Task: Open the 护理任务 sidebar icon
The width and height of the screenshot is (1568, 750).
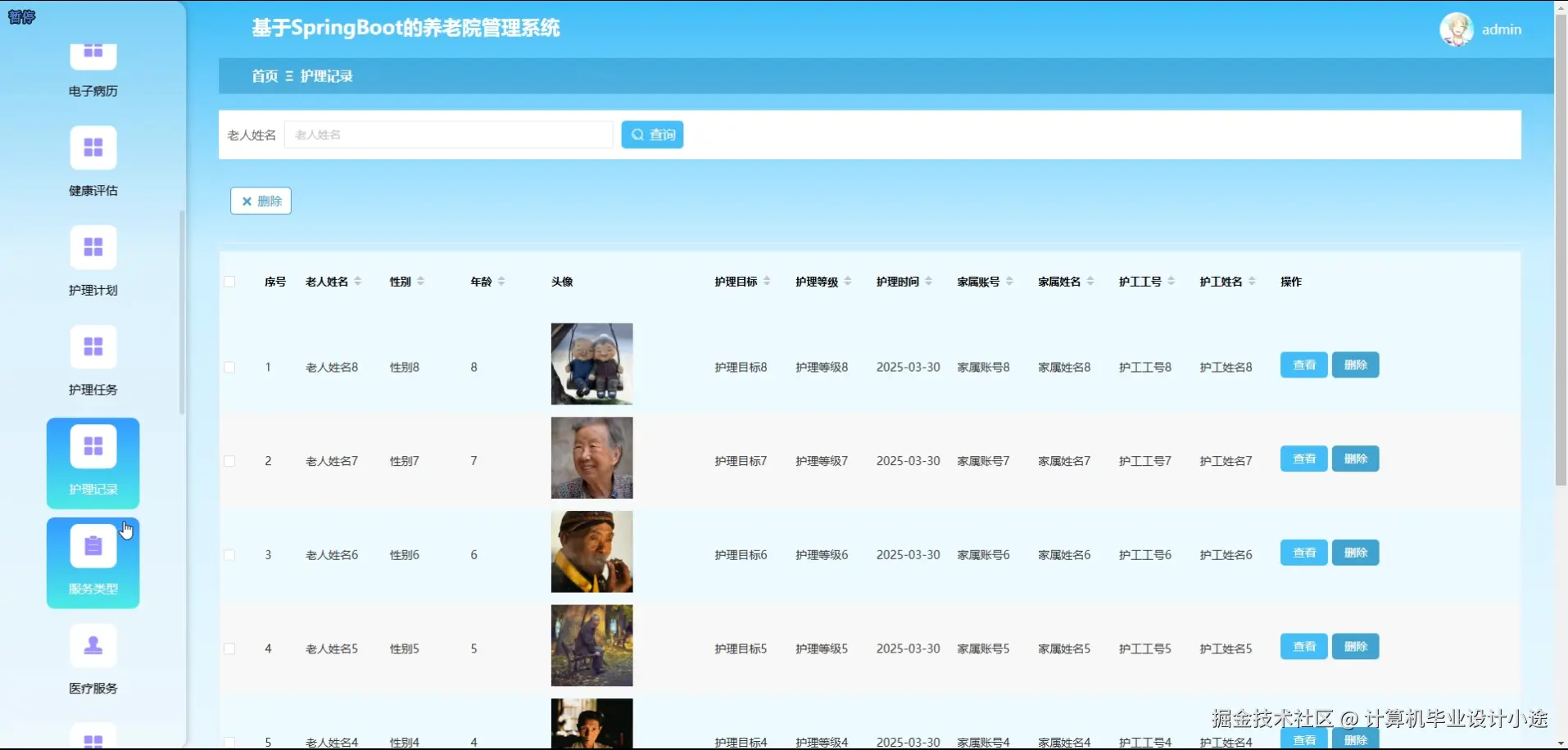Action: point(93,347)
